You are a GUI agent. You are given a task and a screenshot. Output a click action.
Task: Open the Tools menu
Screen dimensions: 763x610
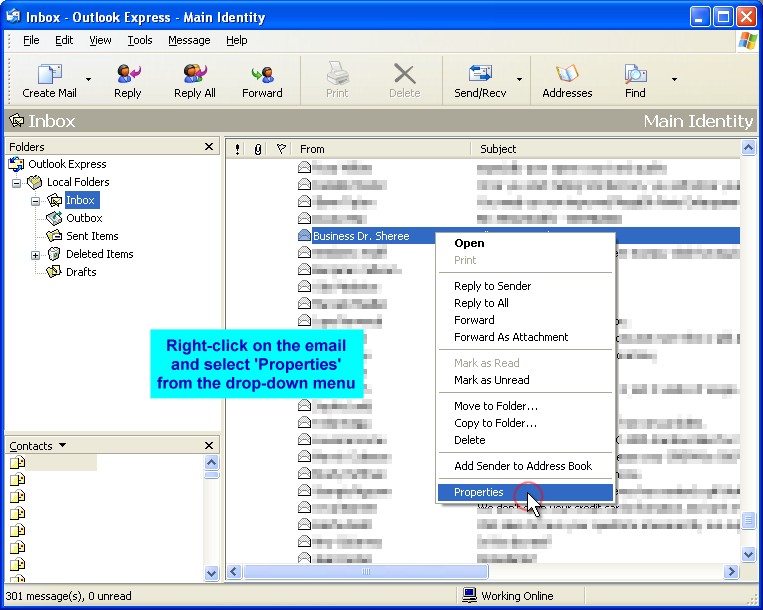tap(140, 40)
